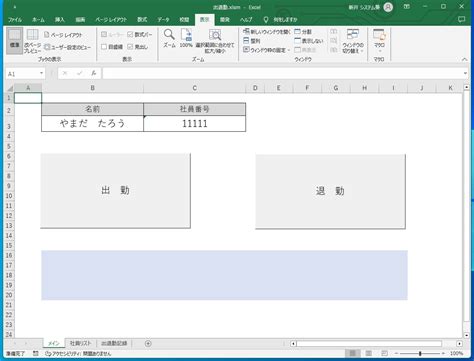The image size is (474, 361).
Task: Open the 挿入 tab
Action: coord(60,20)
